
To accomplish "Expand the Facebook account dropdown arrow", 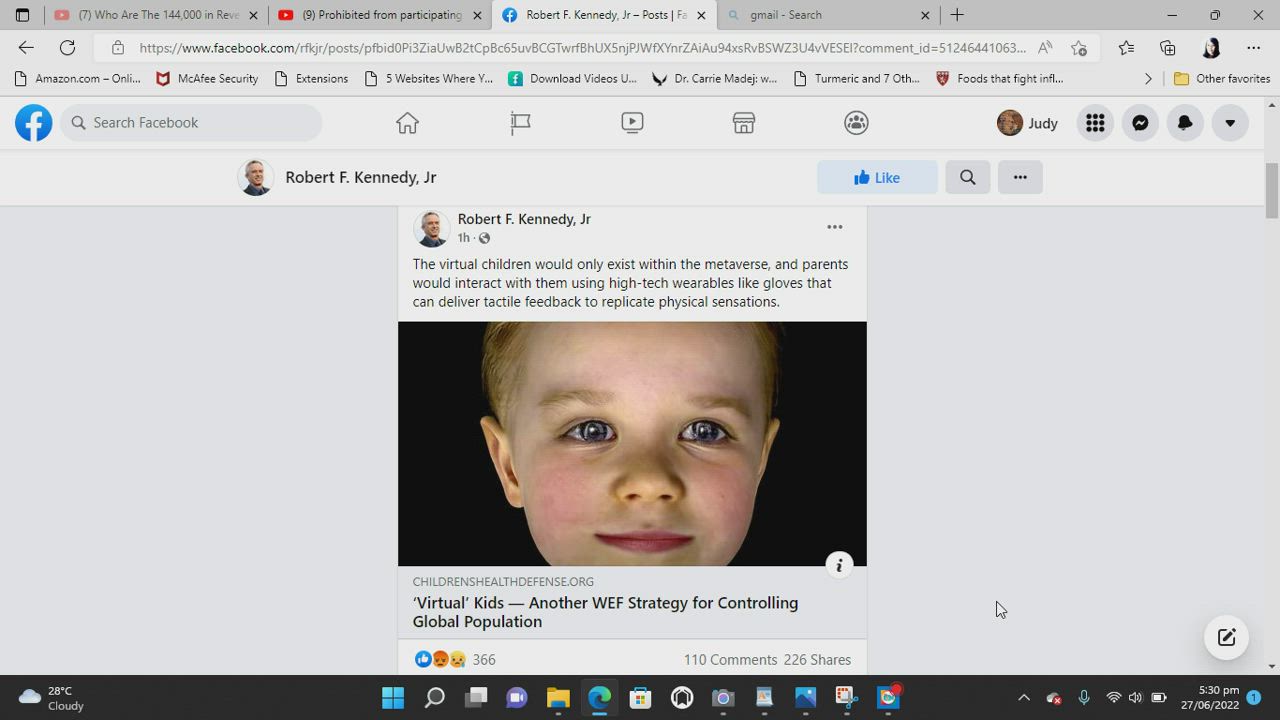I will (1230, 123).
